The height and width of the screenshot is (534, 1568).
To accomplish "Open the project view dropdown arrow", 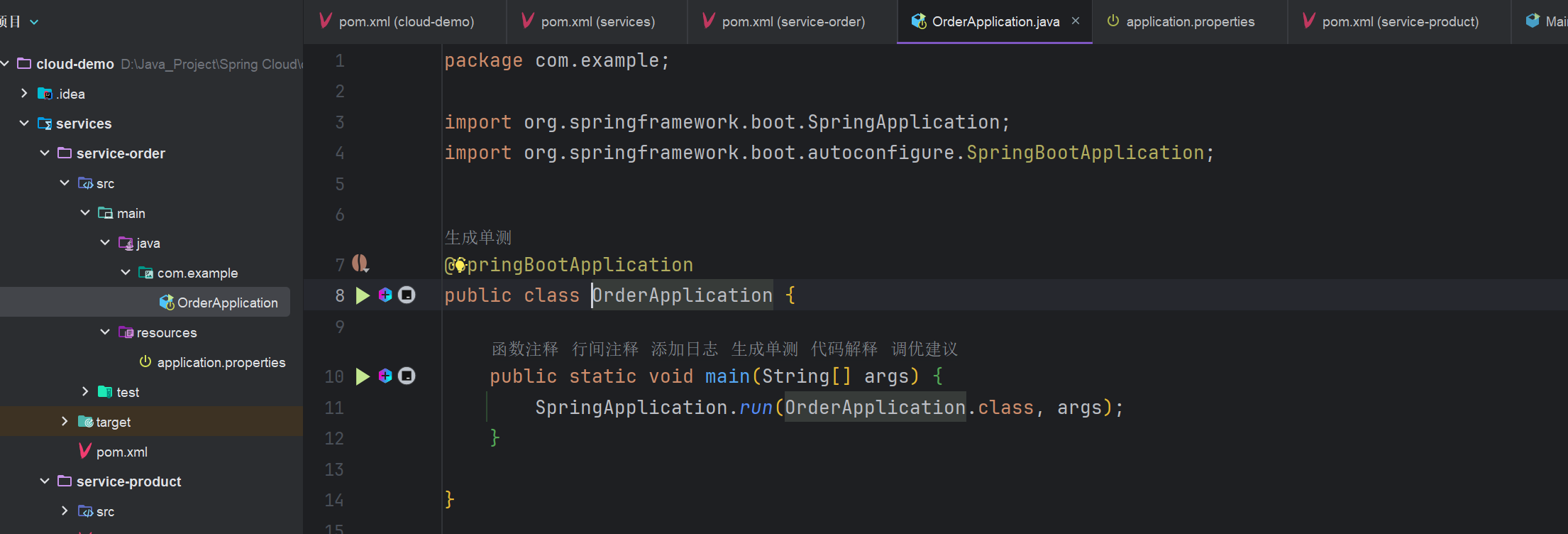I will click(34, 23).
